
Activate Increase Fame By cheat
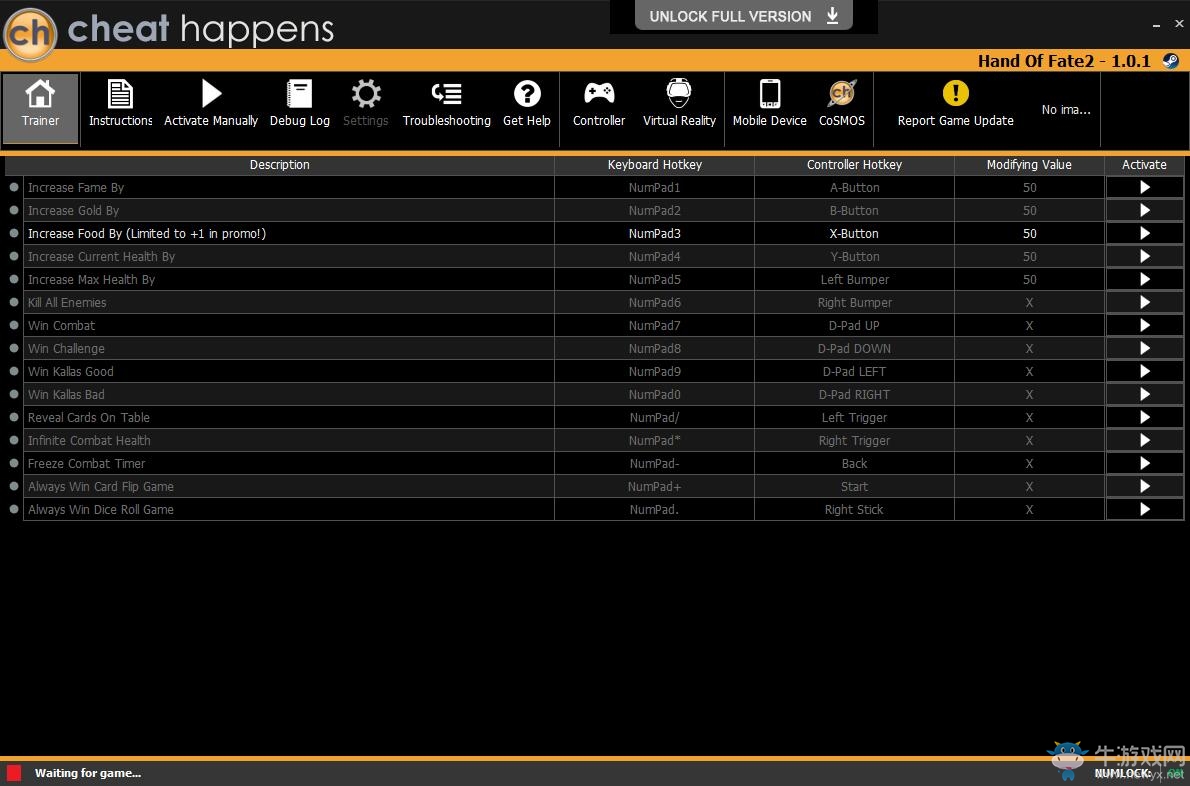(x=1144, y=187)
